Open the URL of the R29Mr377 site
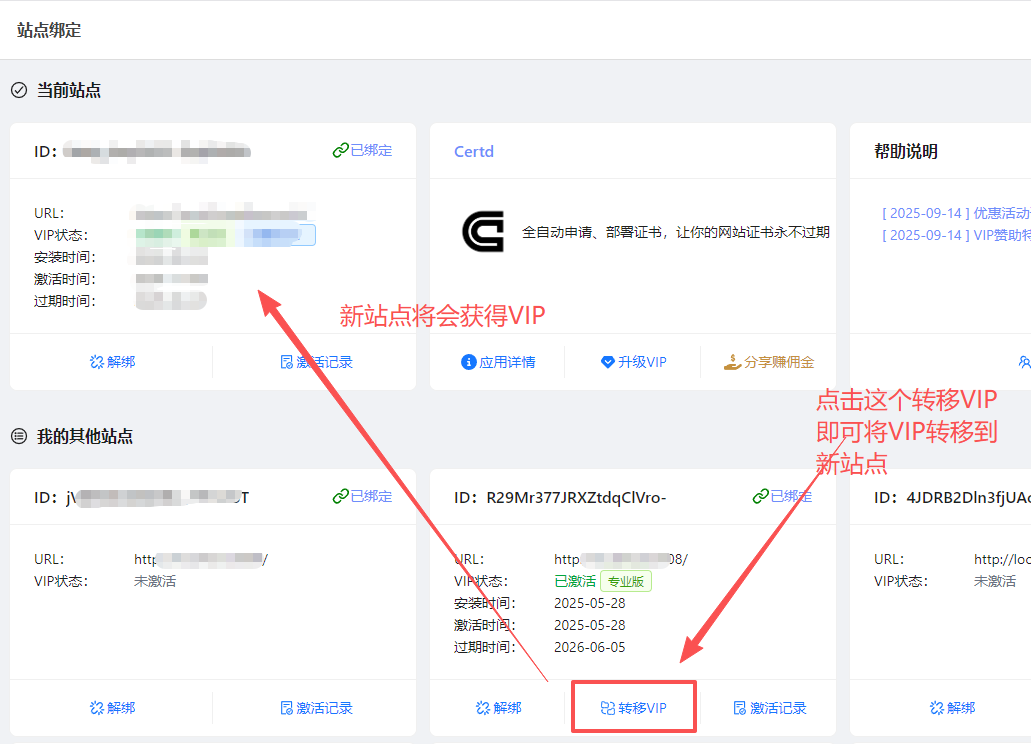Screen dimensions: 1031x744 tap(620, 559)
